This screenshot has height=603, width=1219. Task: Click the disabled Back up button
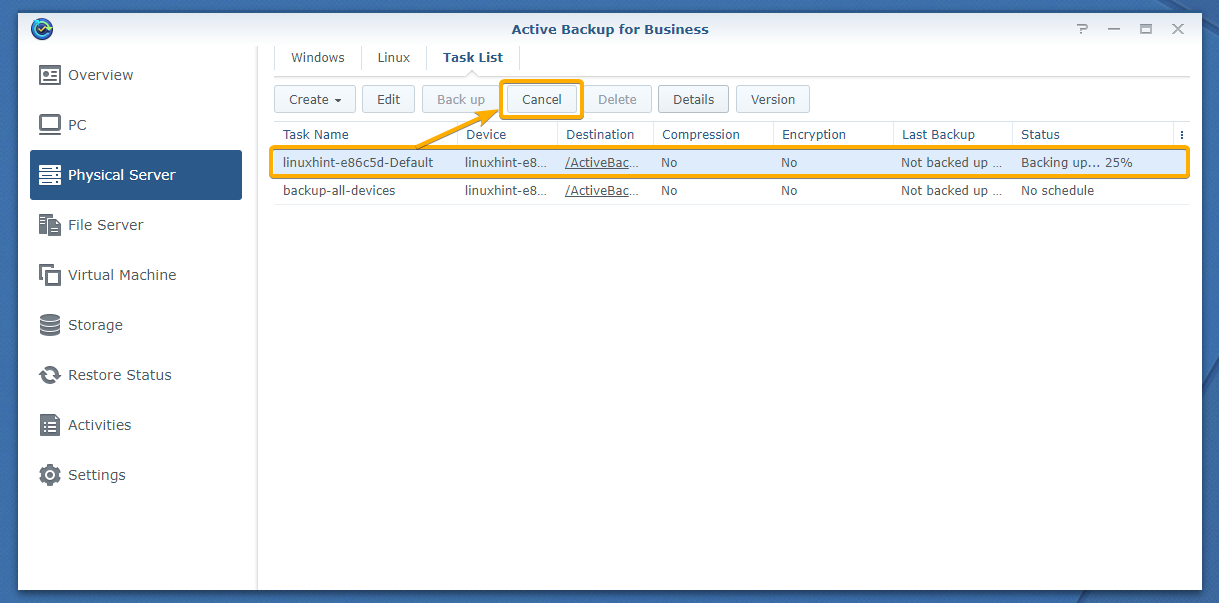(461, 99)
